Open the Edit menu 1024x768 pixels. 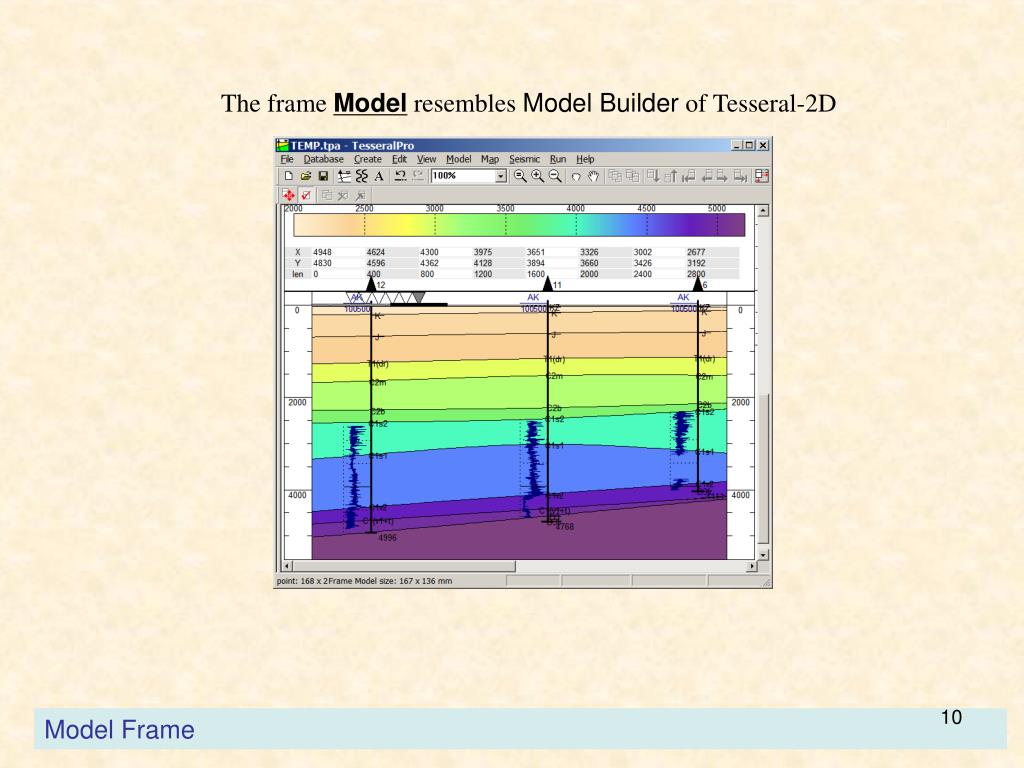[399, 159]
